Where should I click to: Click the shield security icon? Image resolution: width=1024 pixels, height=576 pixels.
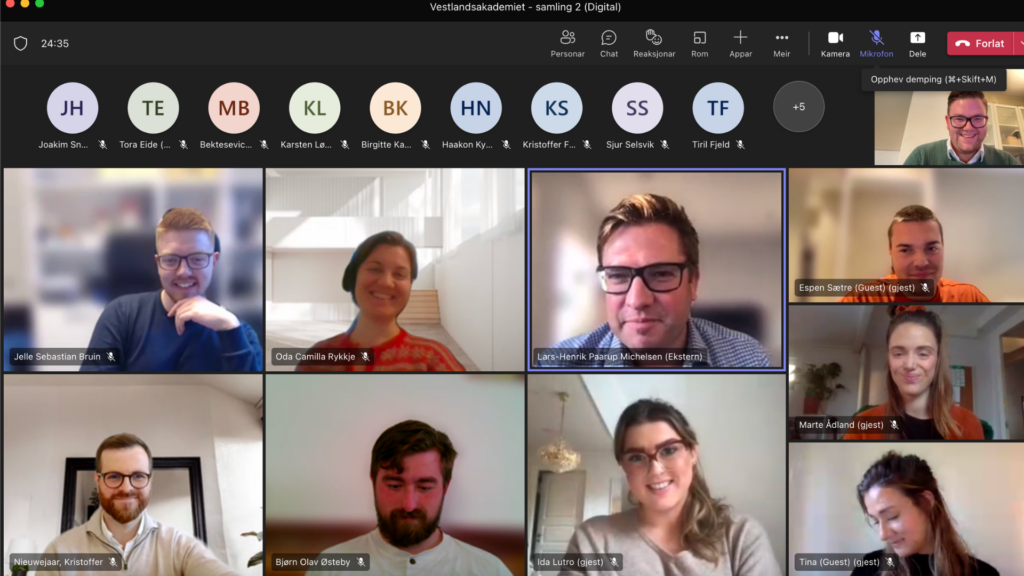click(x=21, y=43)
